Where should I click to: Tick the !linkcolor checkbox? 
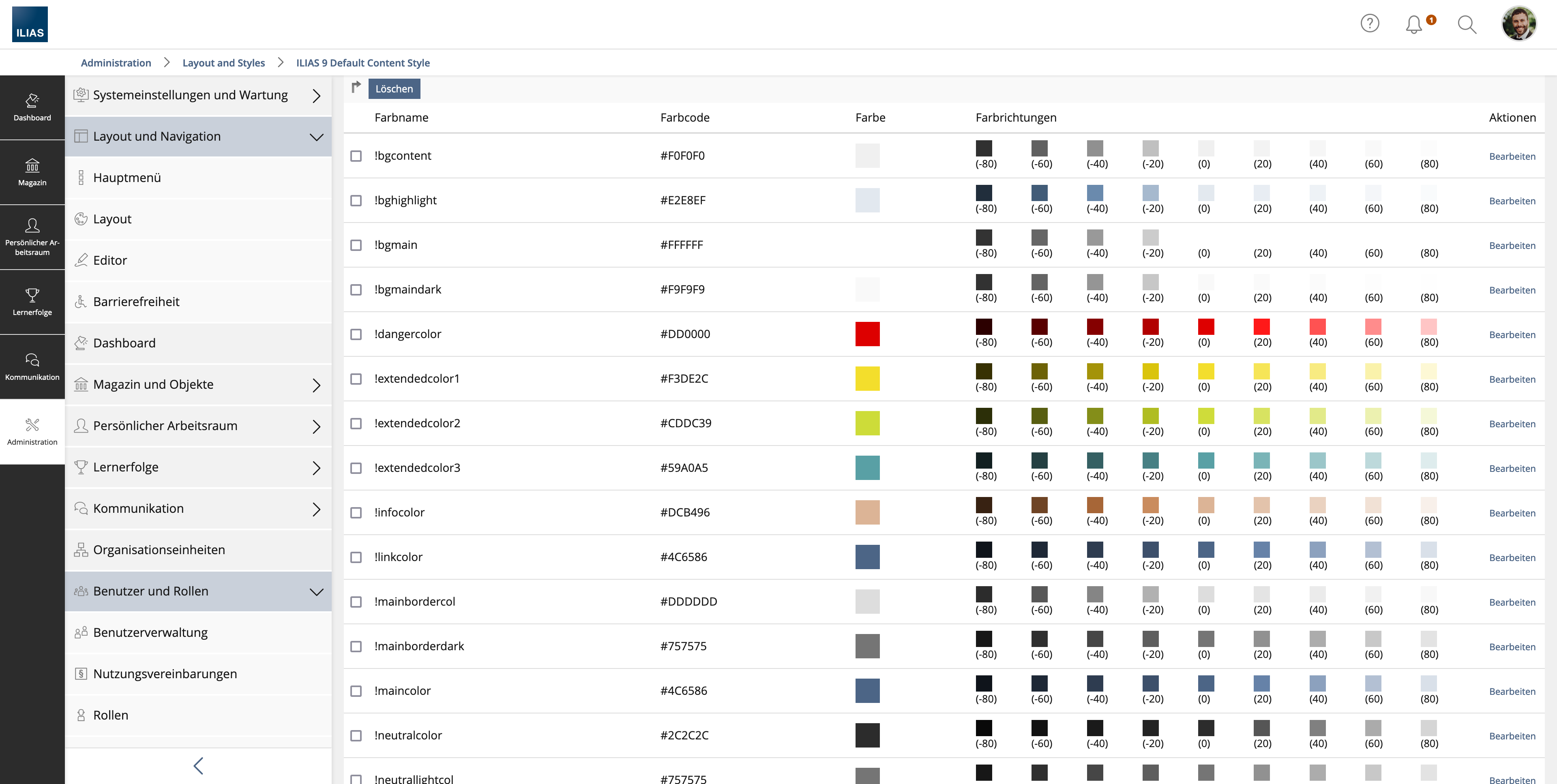point(356,557)
